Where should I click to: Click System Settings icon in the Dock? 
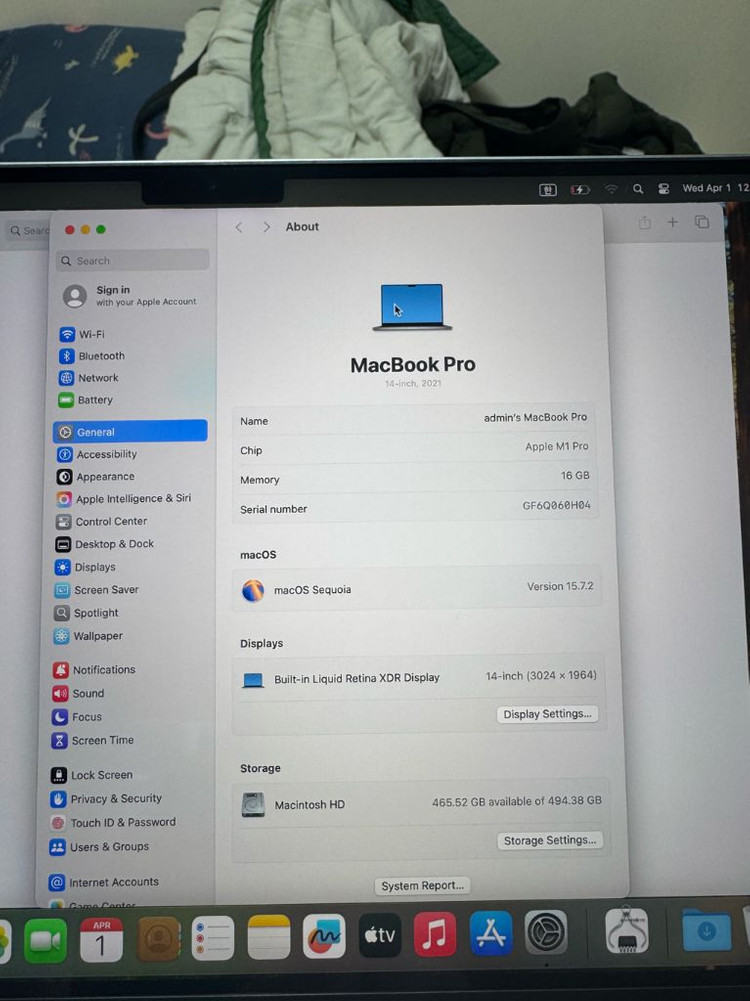pos(546,932)
